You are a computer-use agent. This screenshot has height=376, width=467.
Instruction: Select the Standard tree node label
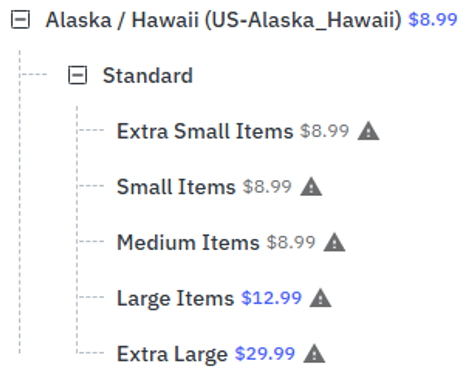pyautogui.click(x=148, y=75)
